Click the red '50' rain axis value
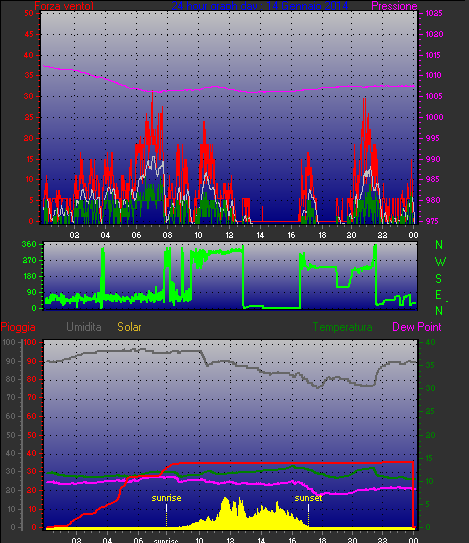Screen dimensions: 469x543 pyautogui.click(x=32, y=435)
